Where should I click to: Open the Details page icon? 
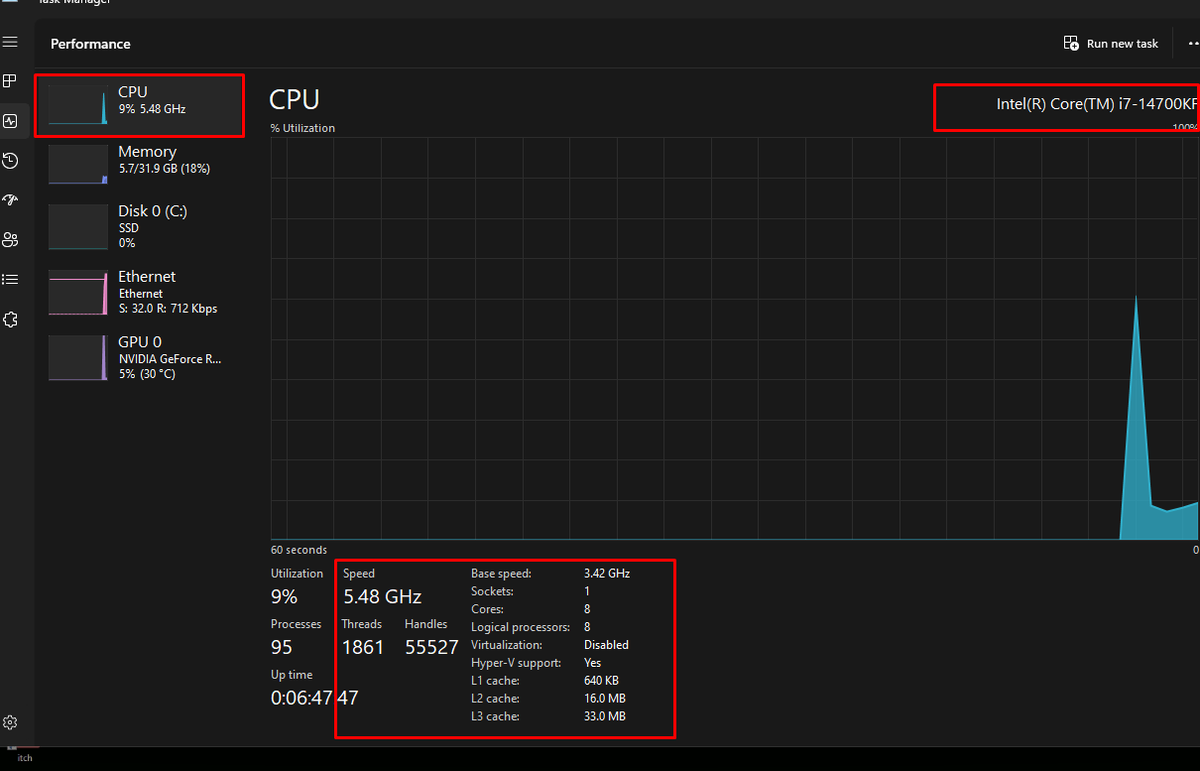click(x=10, y=279)
